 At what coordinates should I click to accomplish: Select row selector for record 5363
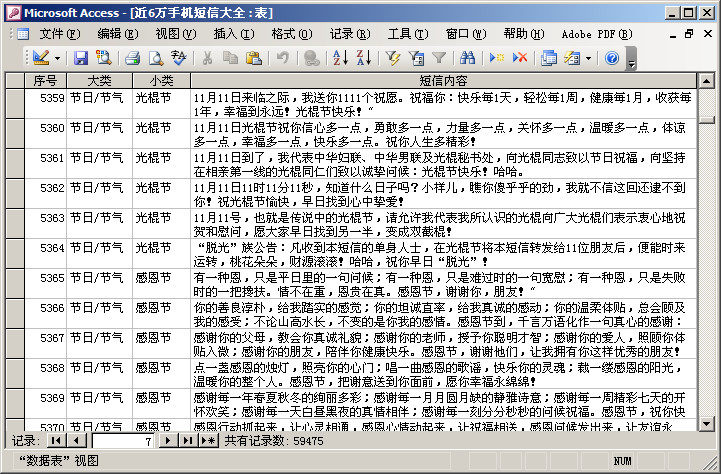15,223
